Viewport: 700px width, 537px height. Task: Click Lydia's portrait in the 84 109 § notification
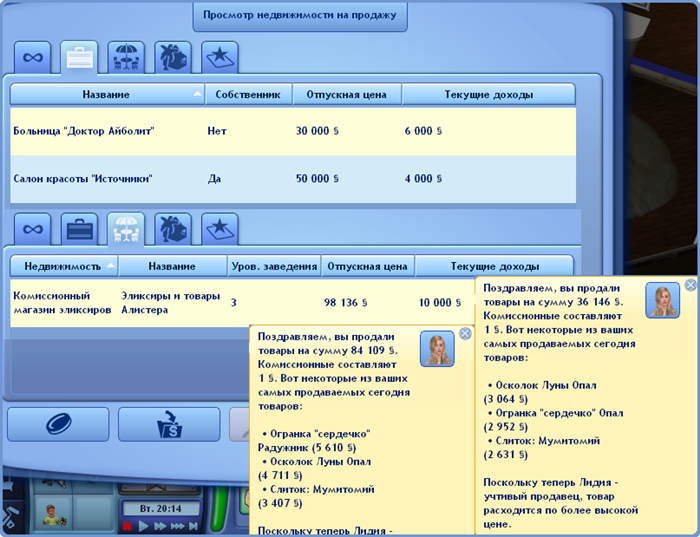click(437, 349)
